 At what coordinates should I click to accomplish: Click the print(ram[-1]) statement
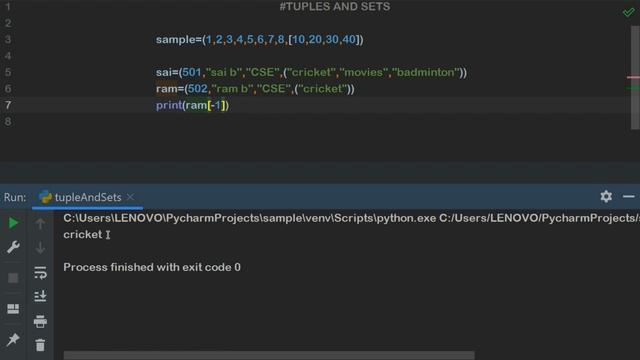192,105
